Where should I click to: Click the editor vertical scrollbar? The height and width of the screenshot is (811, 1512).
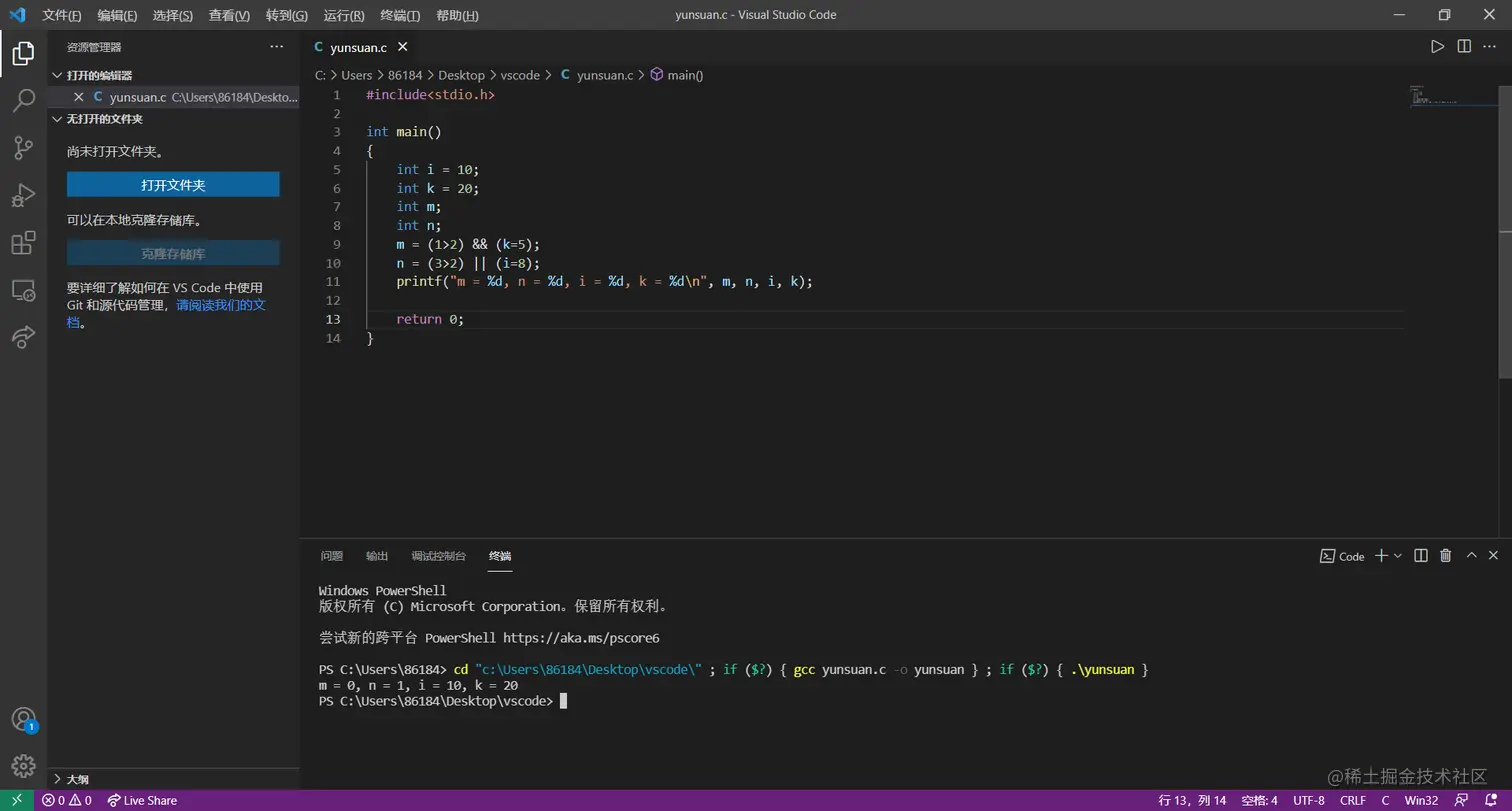(x=1505, y=232)
